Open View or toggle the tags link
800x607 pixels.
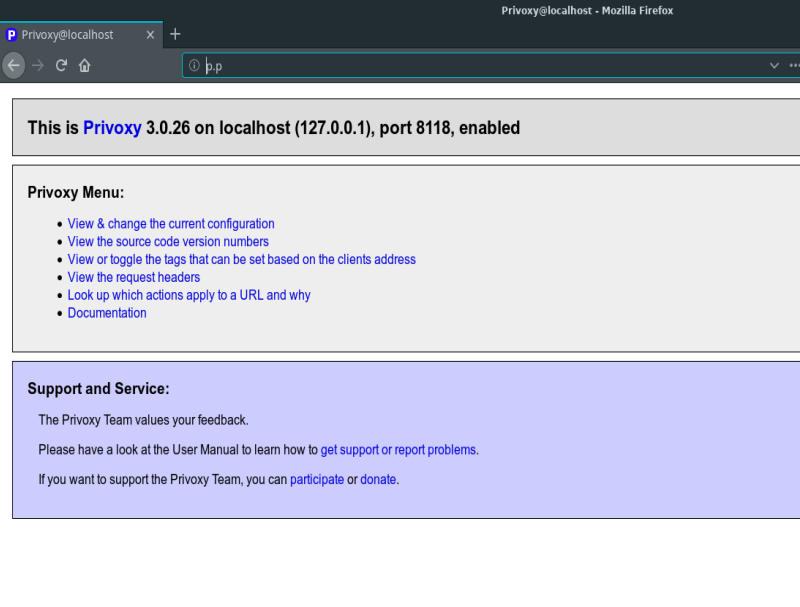tap(241, 259)
